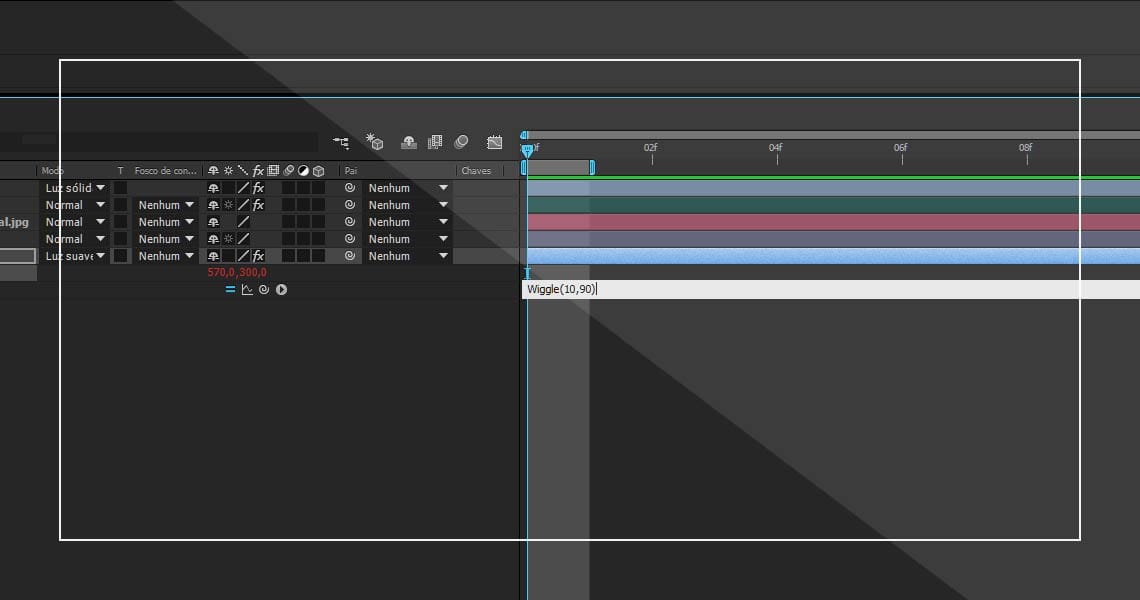This screenshot has height=600, width=1140.
Task: Click the Draft 3D icon
Action: tap(375, 142)
